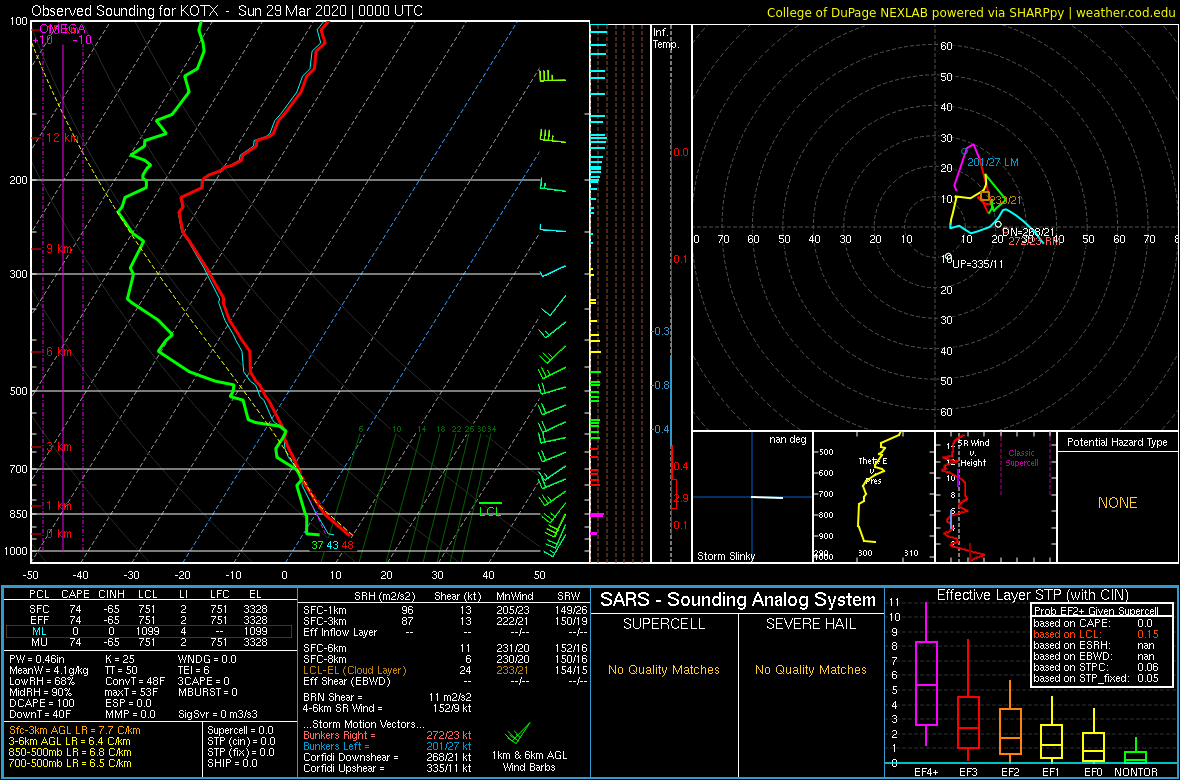Click the 'based on CAPE:' legend entry

click(x=1098, y=623)
